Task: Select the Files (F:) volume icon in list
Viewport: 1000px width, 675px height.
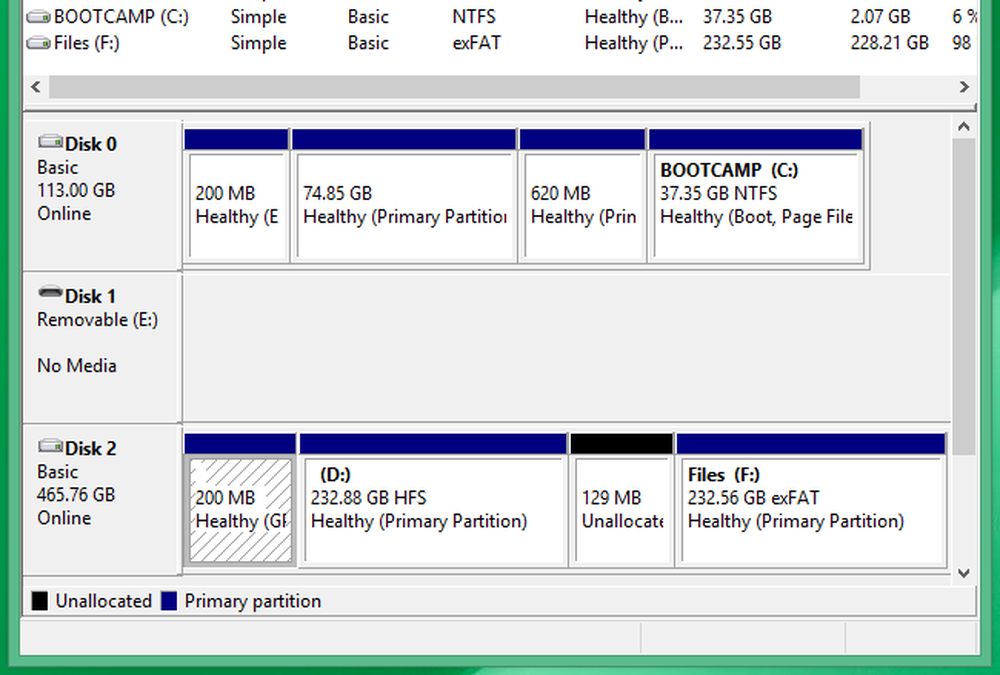Action: (38, 43)
